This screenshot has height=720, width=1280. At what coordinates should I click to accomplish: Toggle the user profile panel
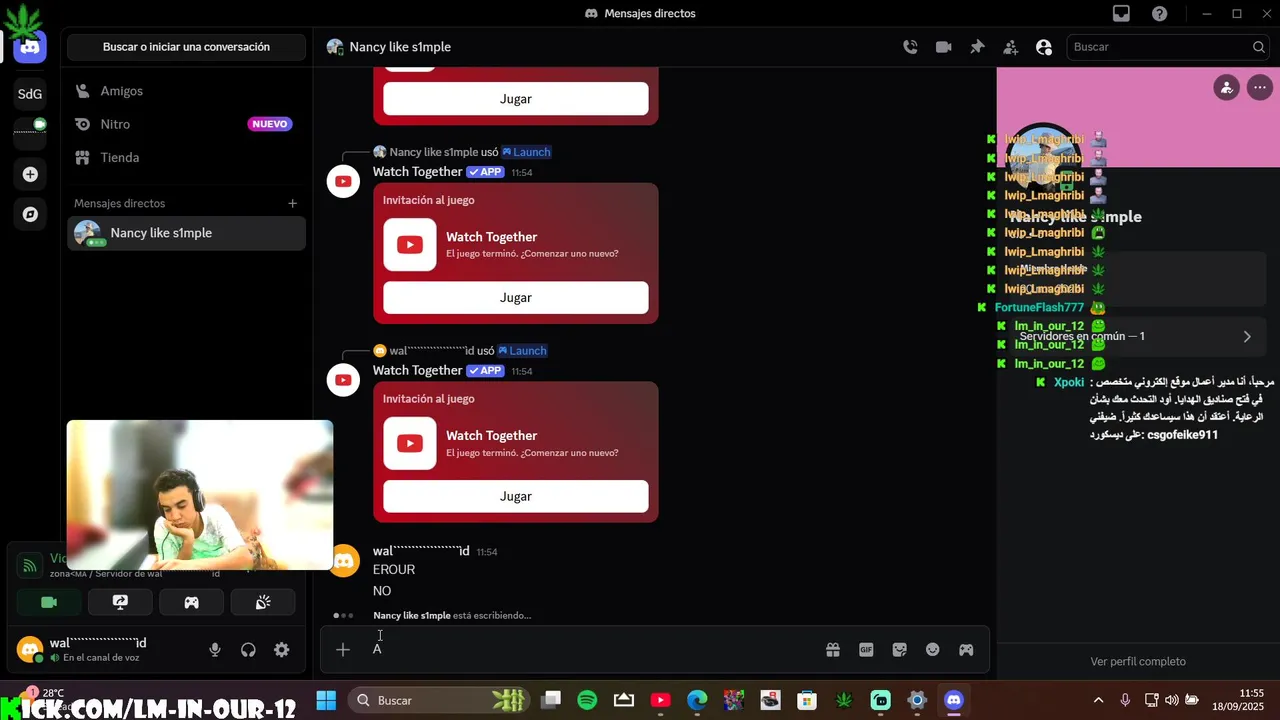(1044, 47)
